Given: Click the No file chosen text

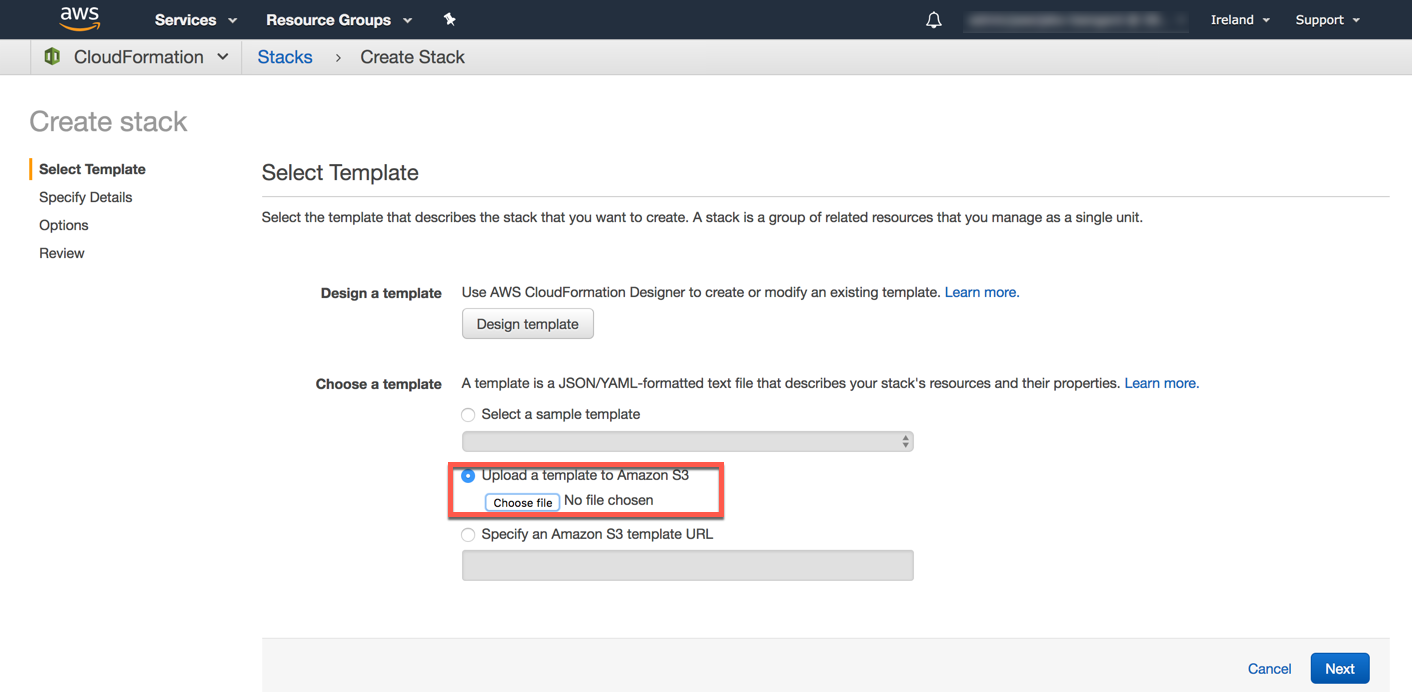Looking at the screenshot, I should click(x=608, y=500).
